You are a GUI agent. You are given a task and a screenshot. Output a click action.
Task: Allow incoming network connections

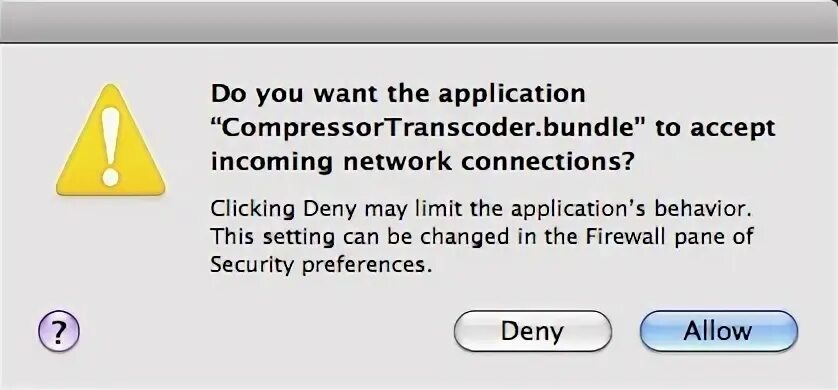[x=719, y=331]
